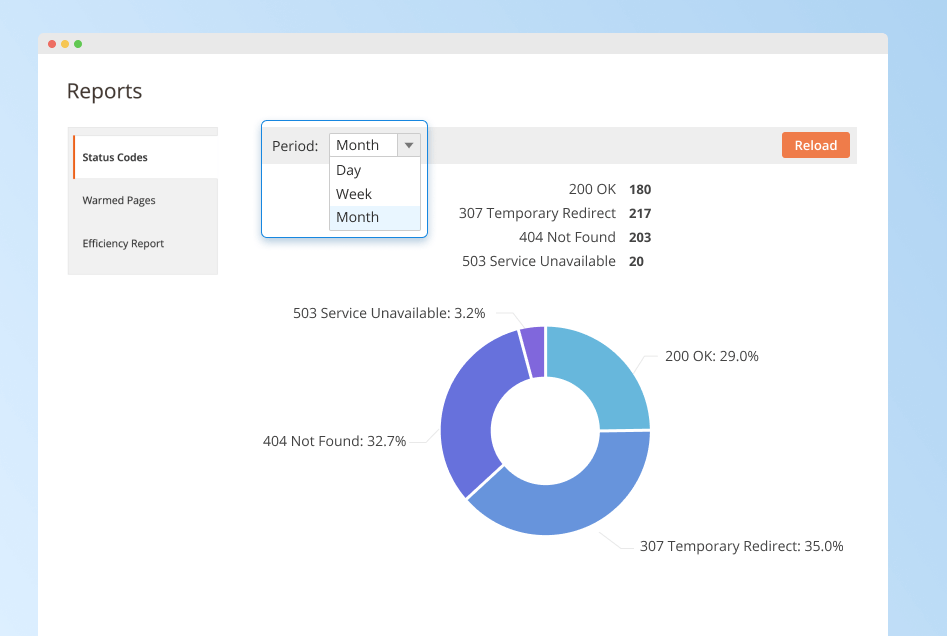
Task: Click the green maximize window dot
Action: pyautogui.click(x=78, y=44)
